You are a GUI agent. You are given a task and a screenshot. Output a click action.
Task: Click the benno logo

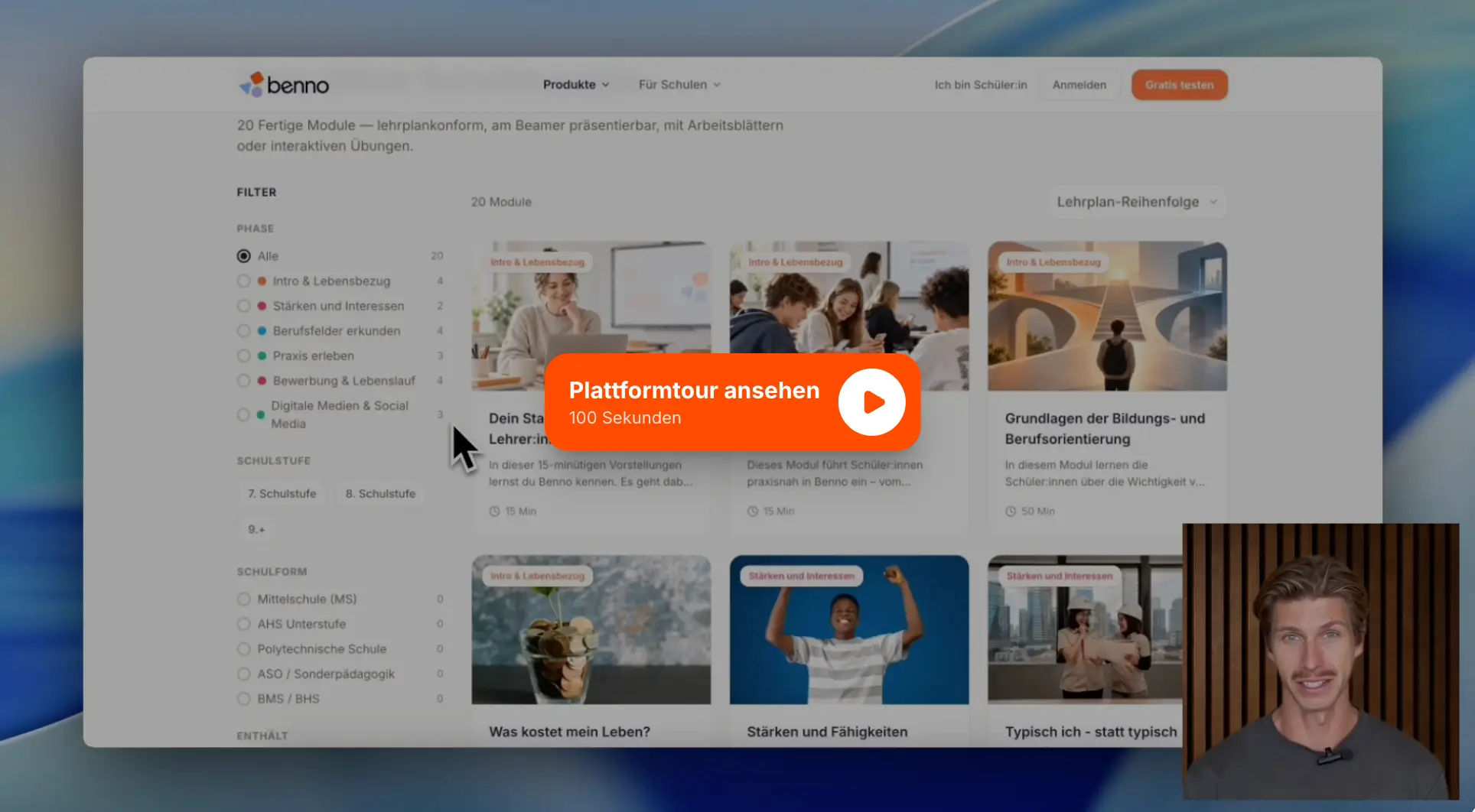click(x=284, y=85)
